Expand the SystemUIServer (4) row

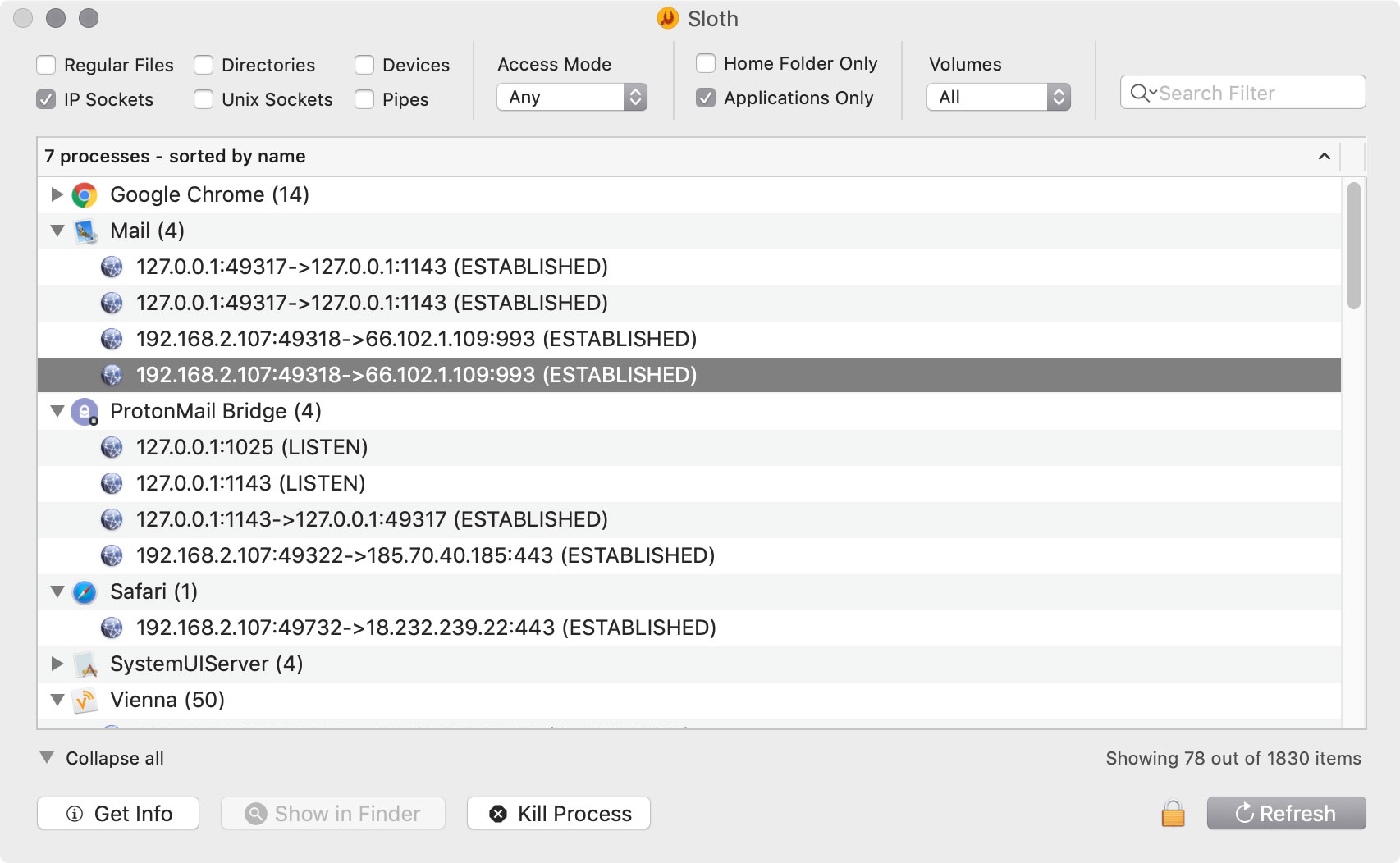57,664
